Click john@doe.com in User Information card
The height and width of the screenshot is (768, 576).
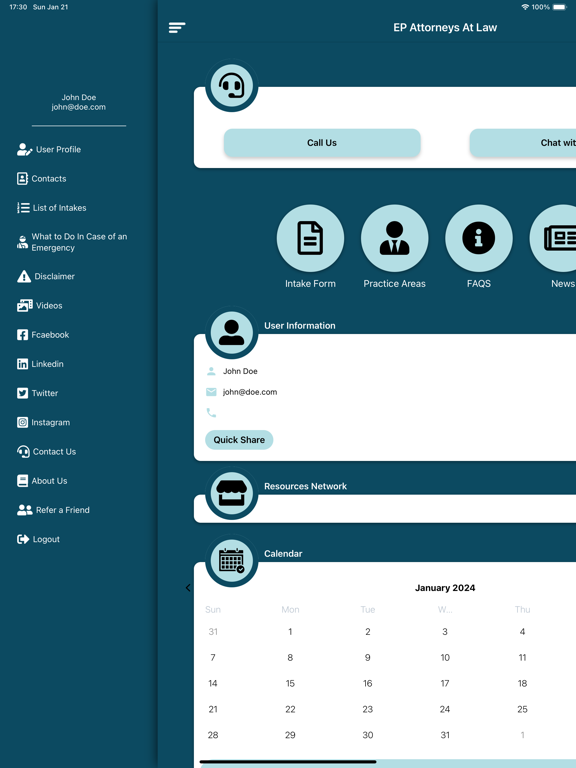(250, 392)
